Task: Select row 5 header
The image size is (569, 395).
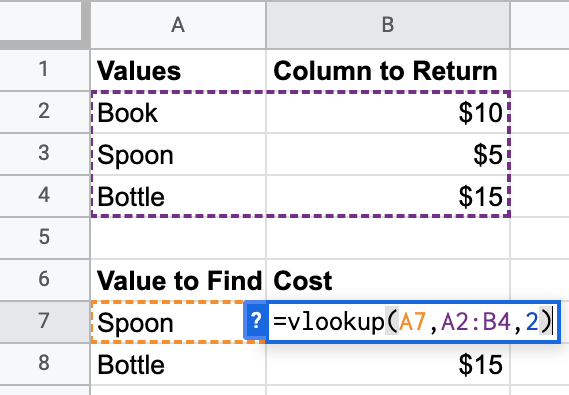Action: [44, 238]
